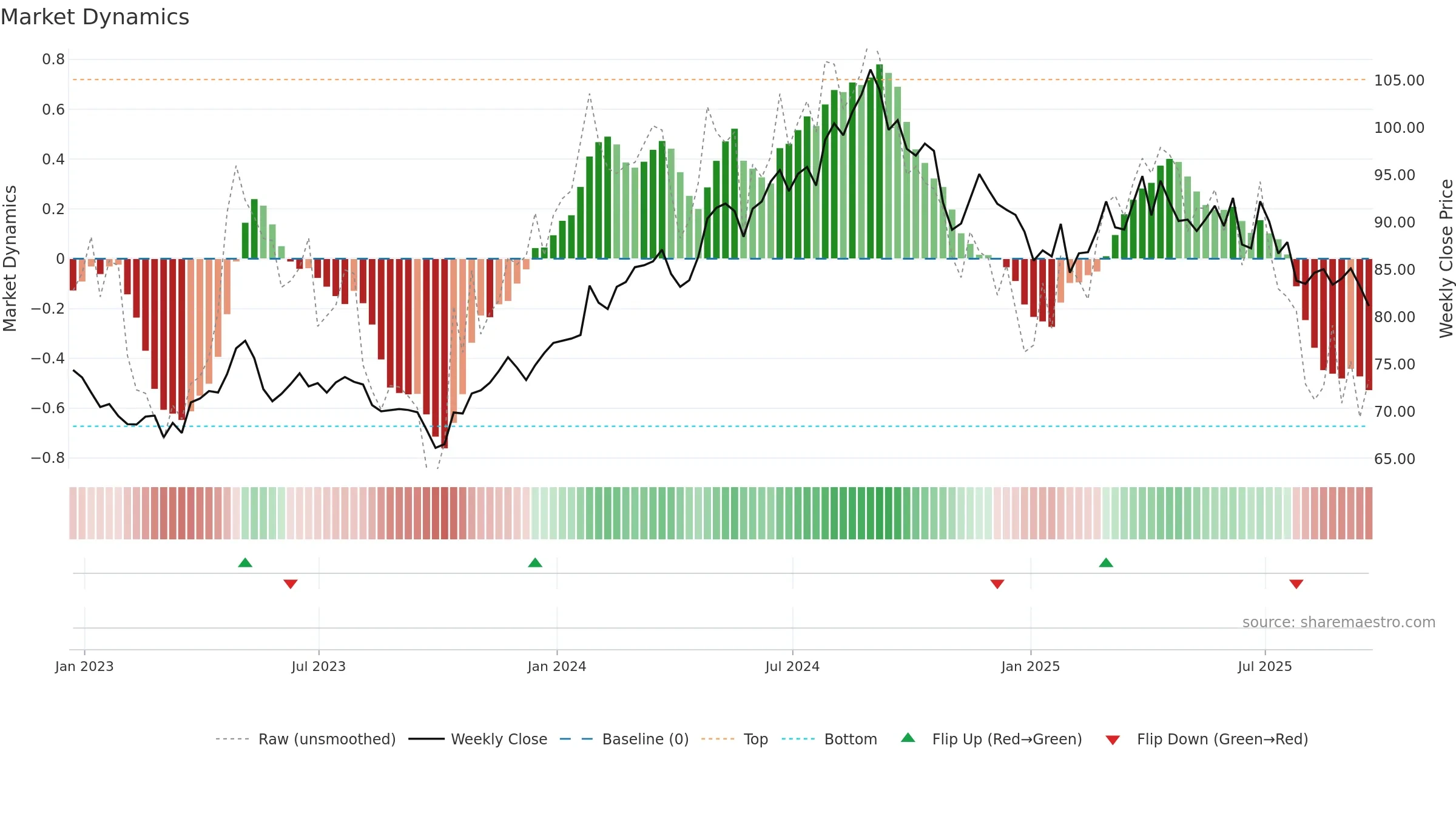This screenshot has width=1456, height=819.
Task: Click the Market Dynamics chart title
Action: tap(95, 17)
